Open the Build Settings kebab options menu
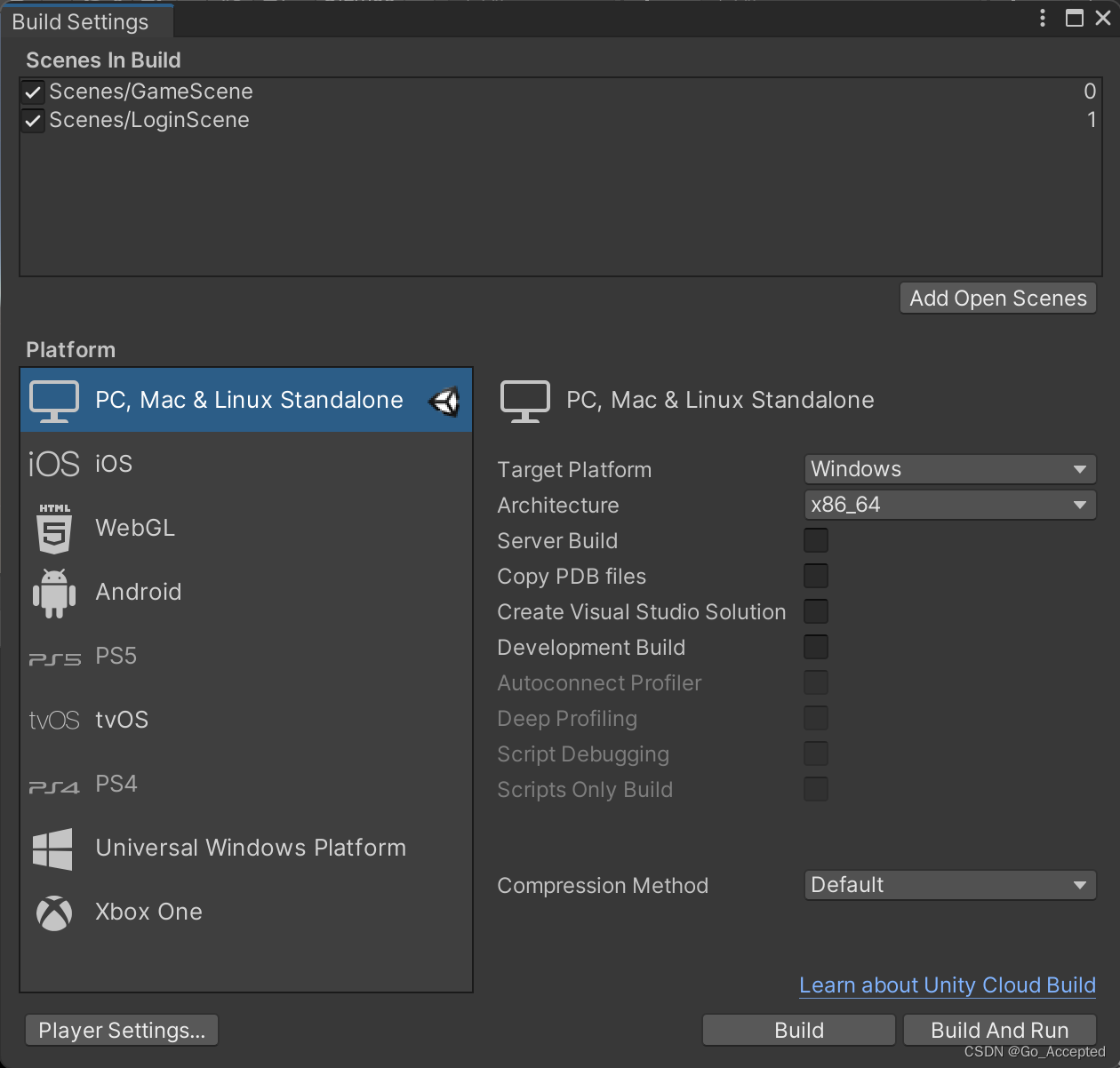This screenshot has width=1120, height=1068. click(x=1043, y=19)
